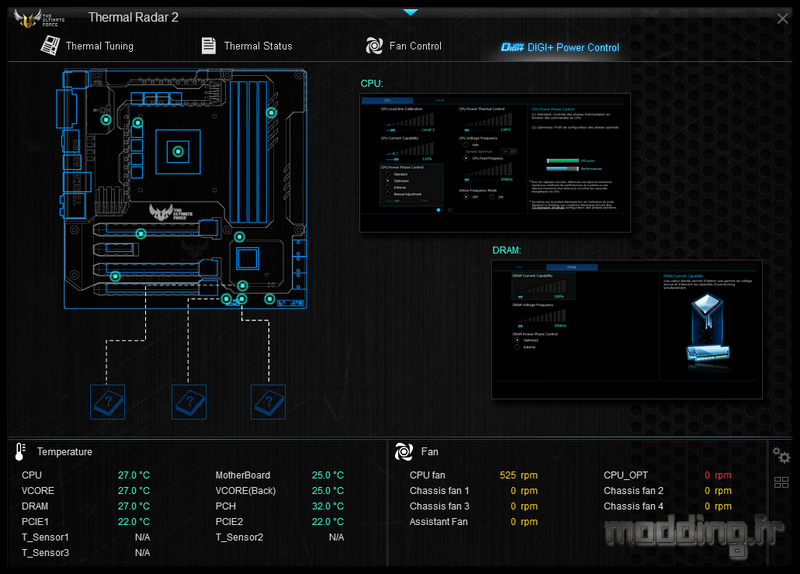Select the sensor dot beside the DRAM slots

click(x=271, y=113)
